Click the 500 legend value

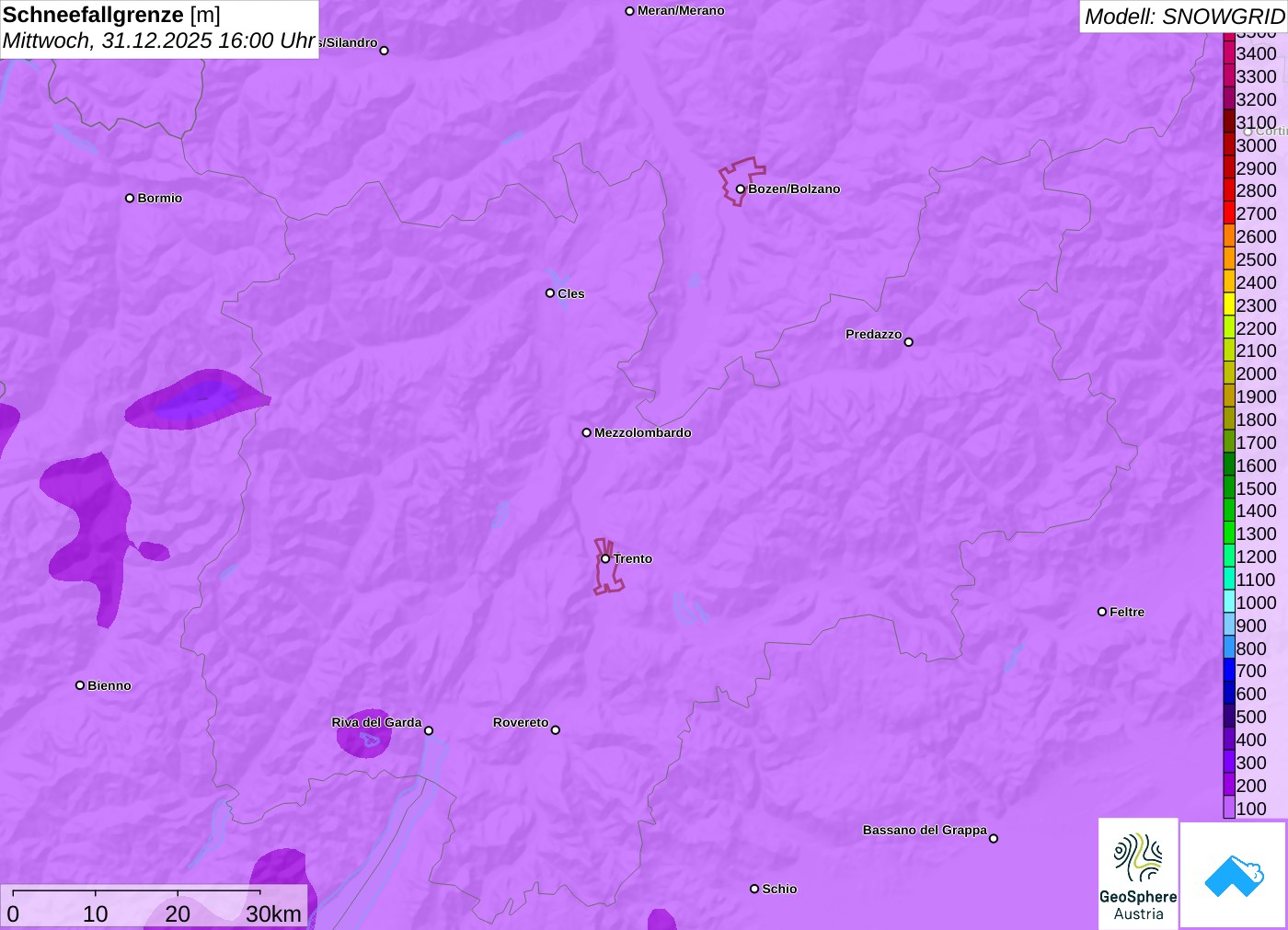point(1251,717)
